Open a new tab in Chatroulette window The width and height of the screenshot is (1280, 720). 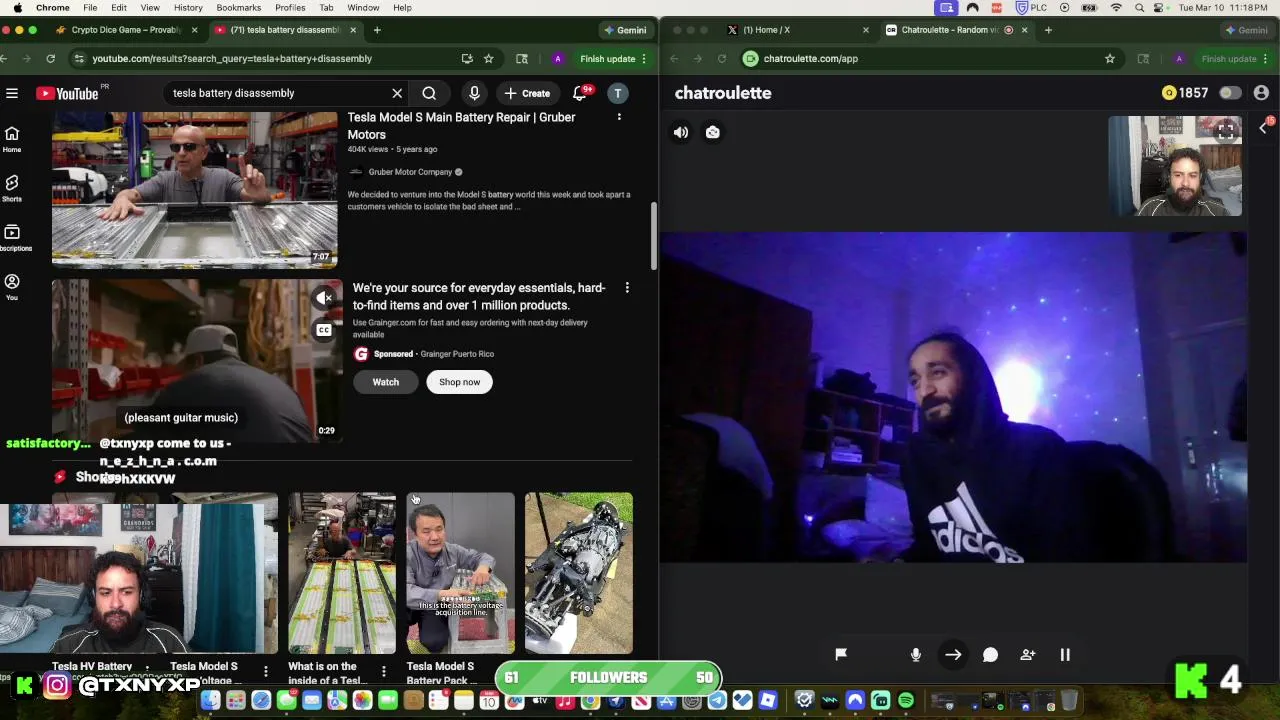pos(1048,30)
